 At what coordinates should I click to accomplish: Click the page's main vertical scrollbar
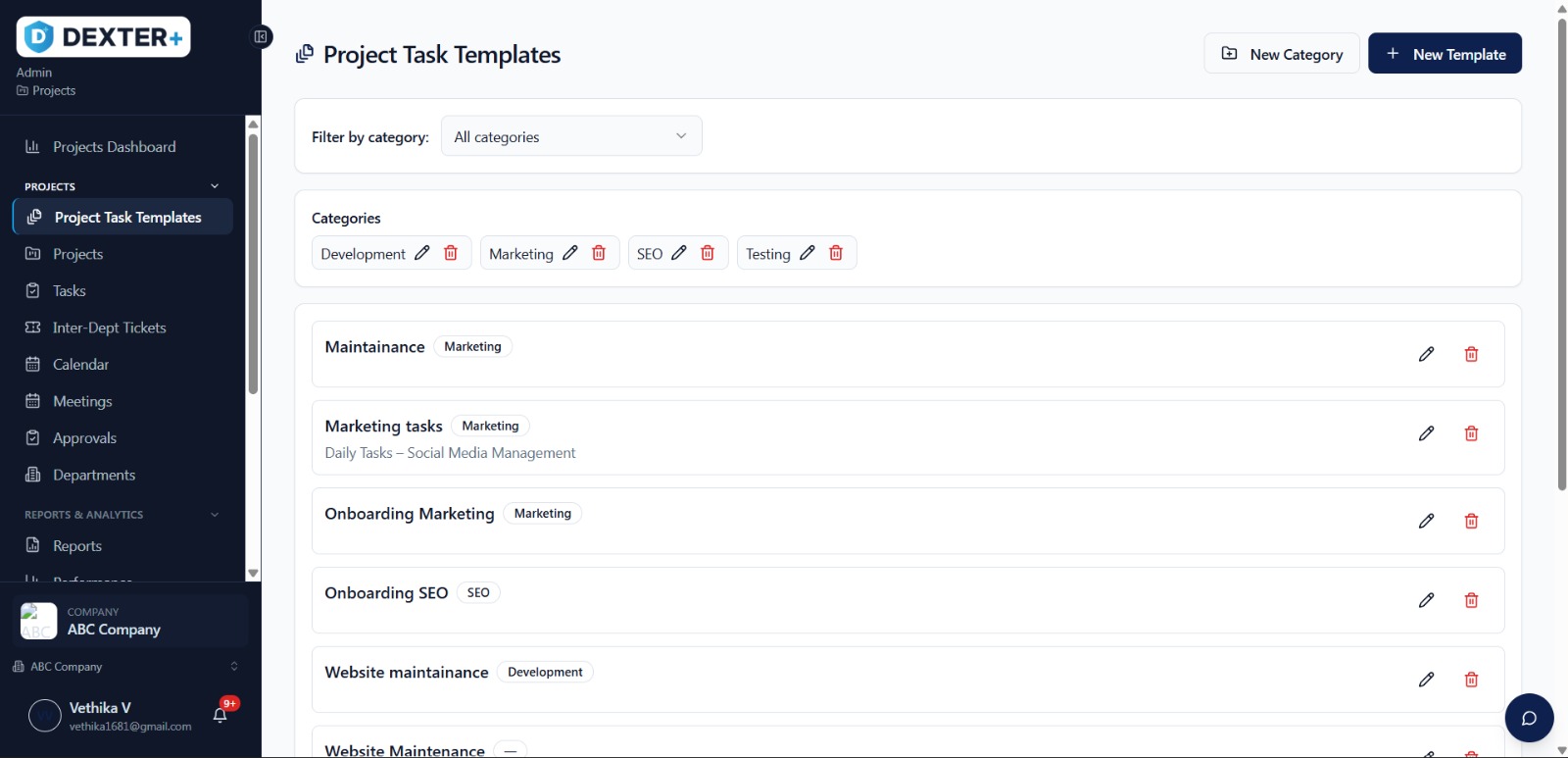1562,253
